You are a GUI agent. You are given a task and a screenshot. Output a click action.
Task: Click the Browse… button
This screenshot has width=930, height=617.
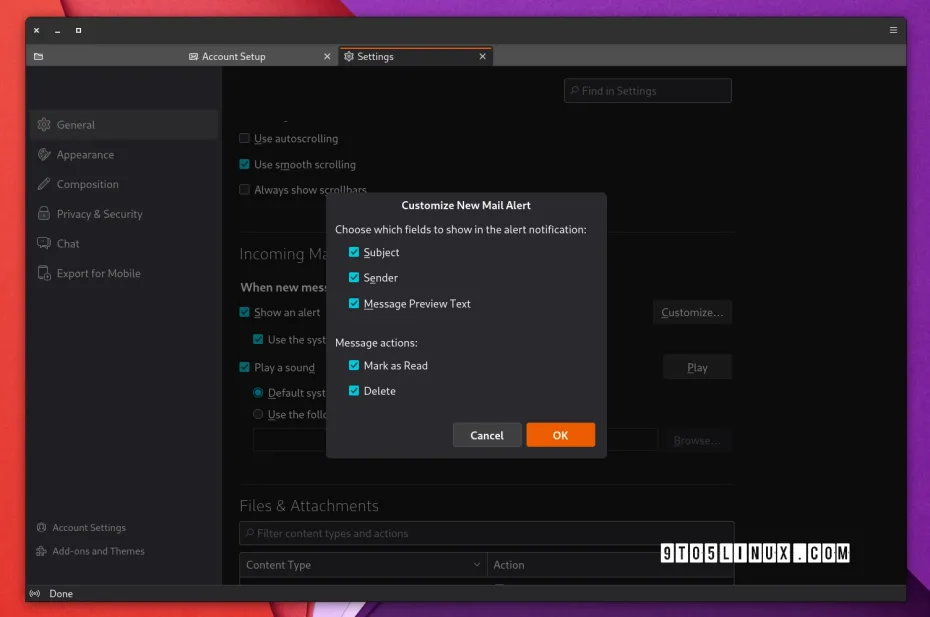click(x=697, y=440)
